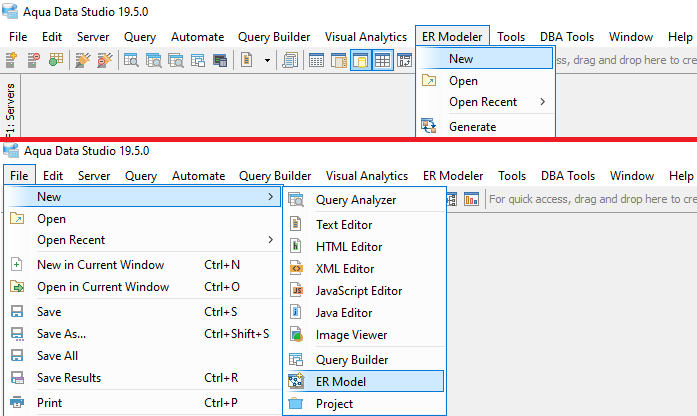Open the toolbar dropdown arrow beside the document icon

click(x=267, y=61)
